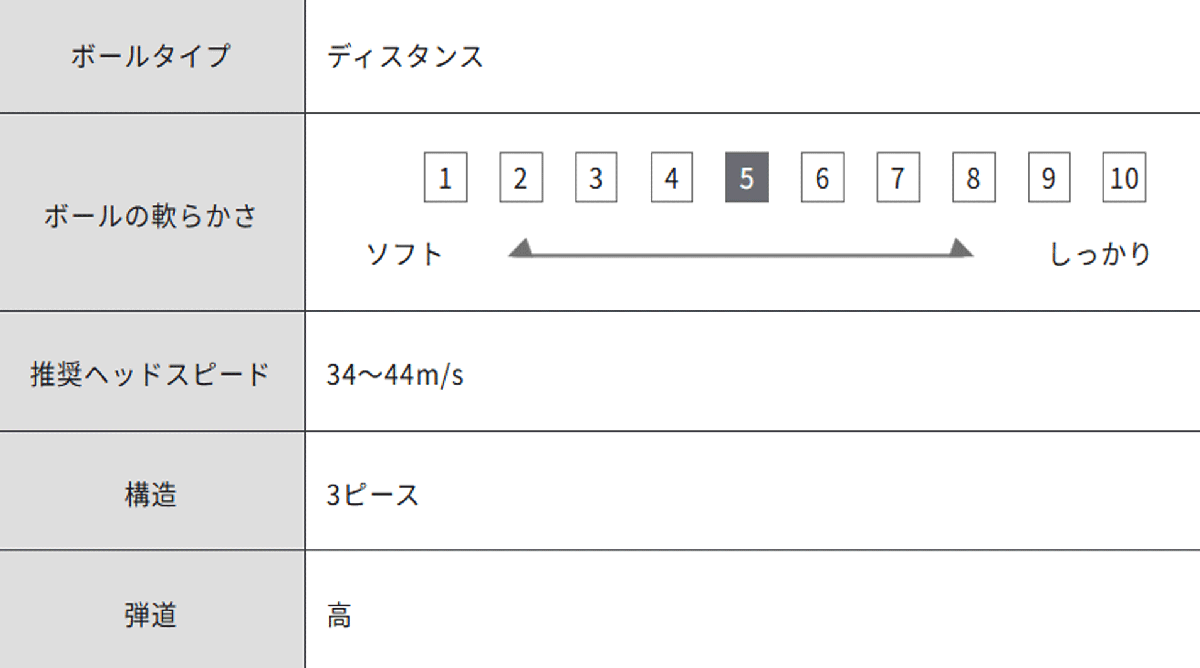The image size is (1200, 668).
Task: Select softness box number 3
Action: pos(596,178)
